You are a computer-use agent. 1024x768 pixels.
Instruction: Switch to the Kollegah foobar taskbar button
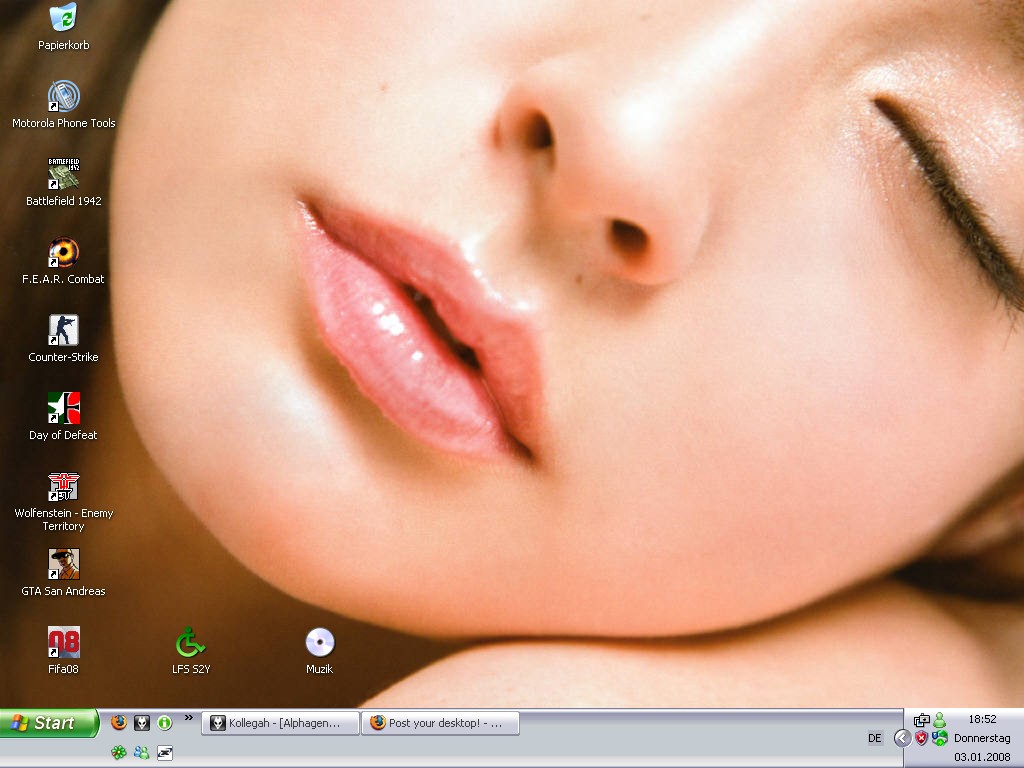tap(280, 723)
